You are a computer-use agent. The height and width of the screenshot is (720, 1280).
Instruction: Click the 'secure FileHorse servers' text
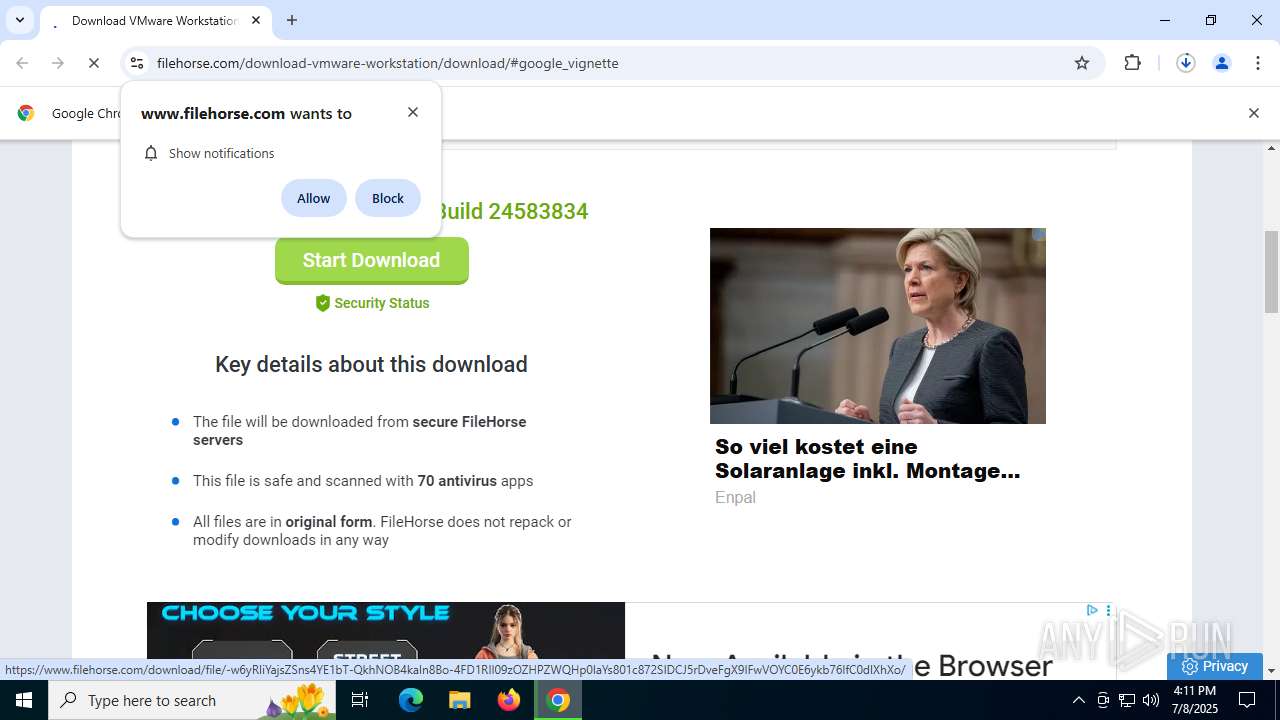(360, 431)
